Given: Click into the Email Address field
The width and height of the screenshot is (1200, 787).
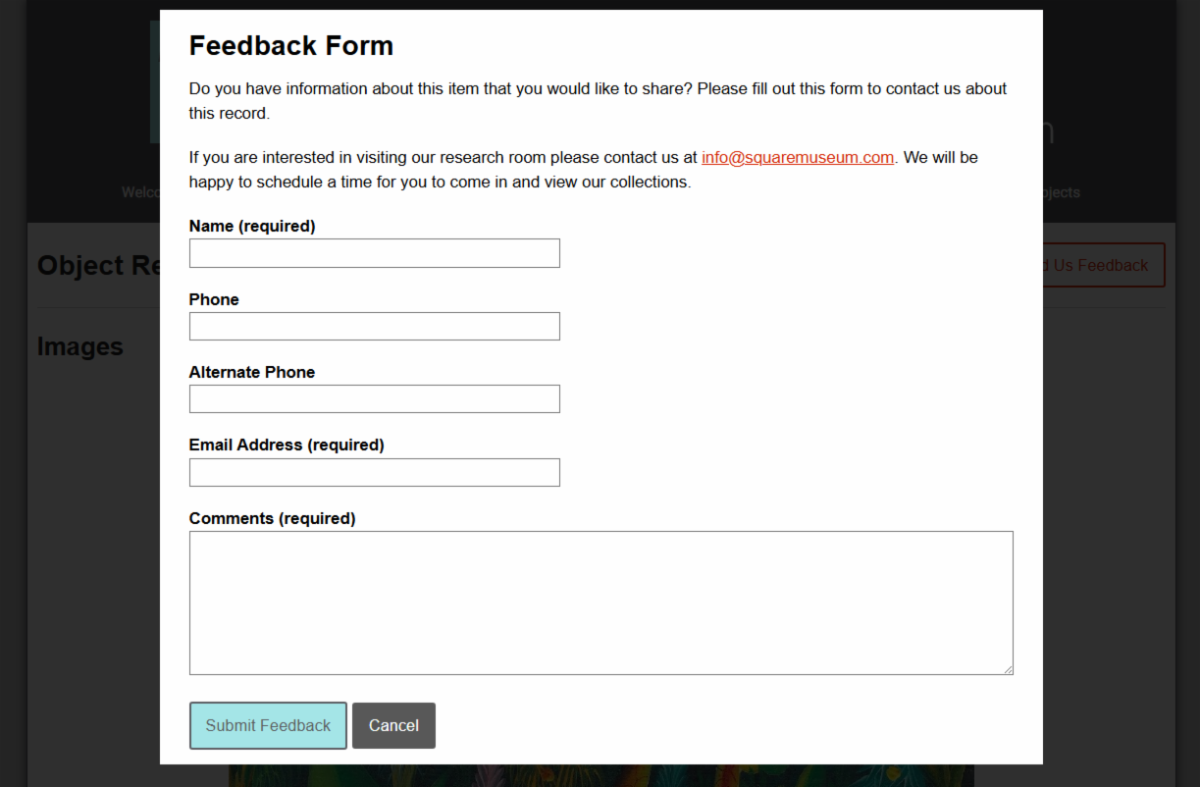Looking at the screenshot, I should pyautogui.click(x=374, y=472).
